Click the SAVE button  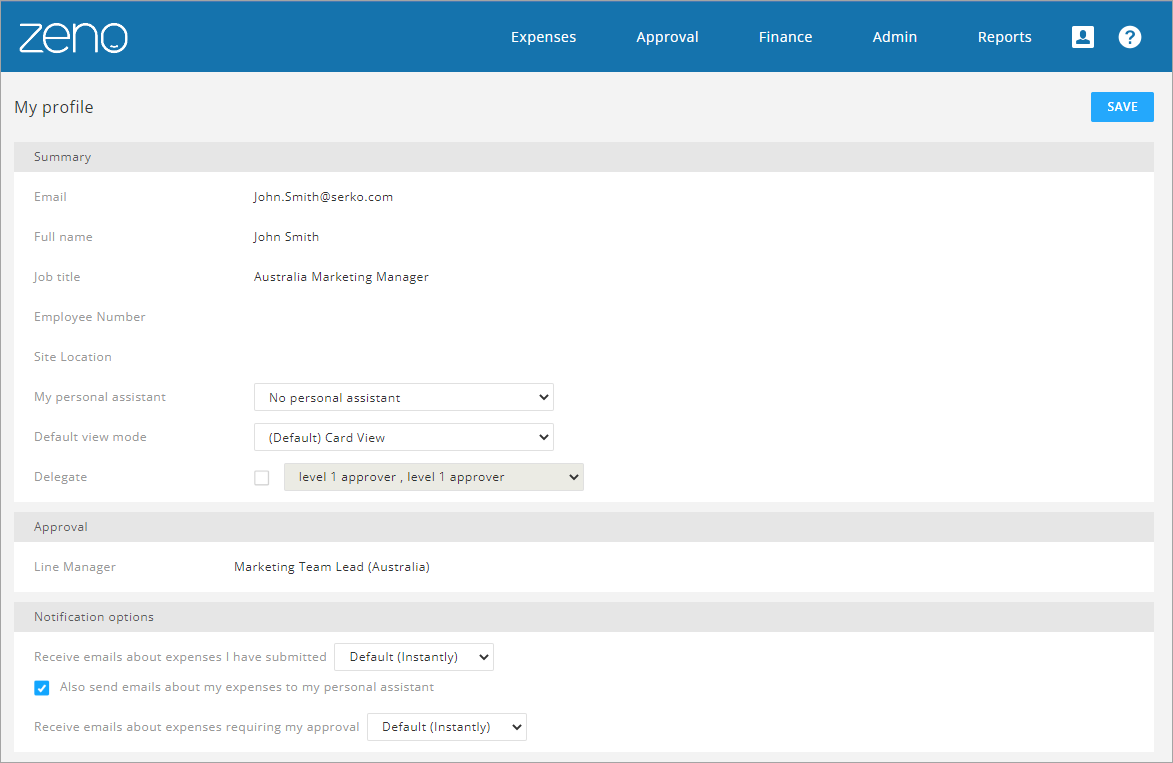coord(1122,107)
